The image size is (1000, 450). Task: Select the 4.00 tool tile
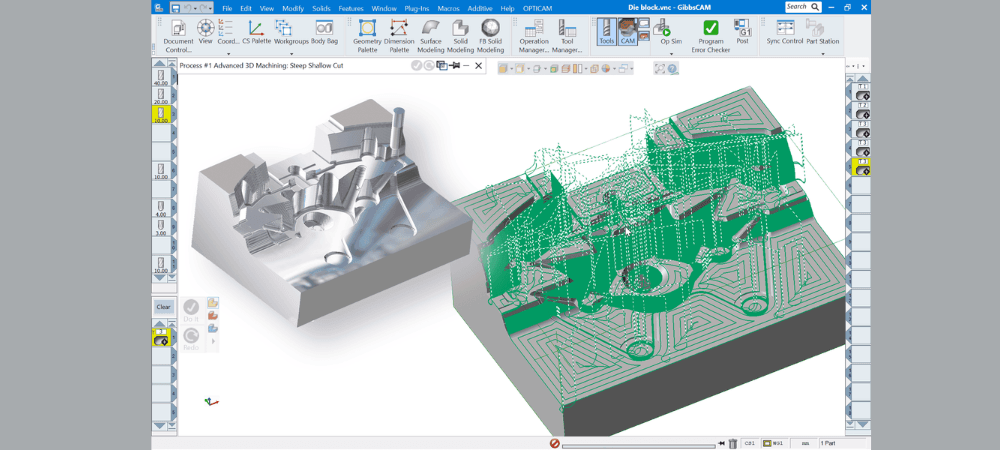click(161, 208)
